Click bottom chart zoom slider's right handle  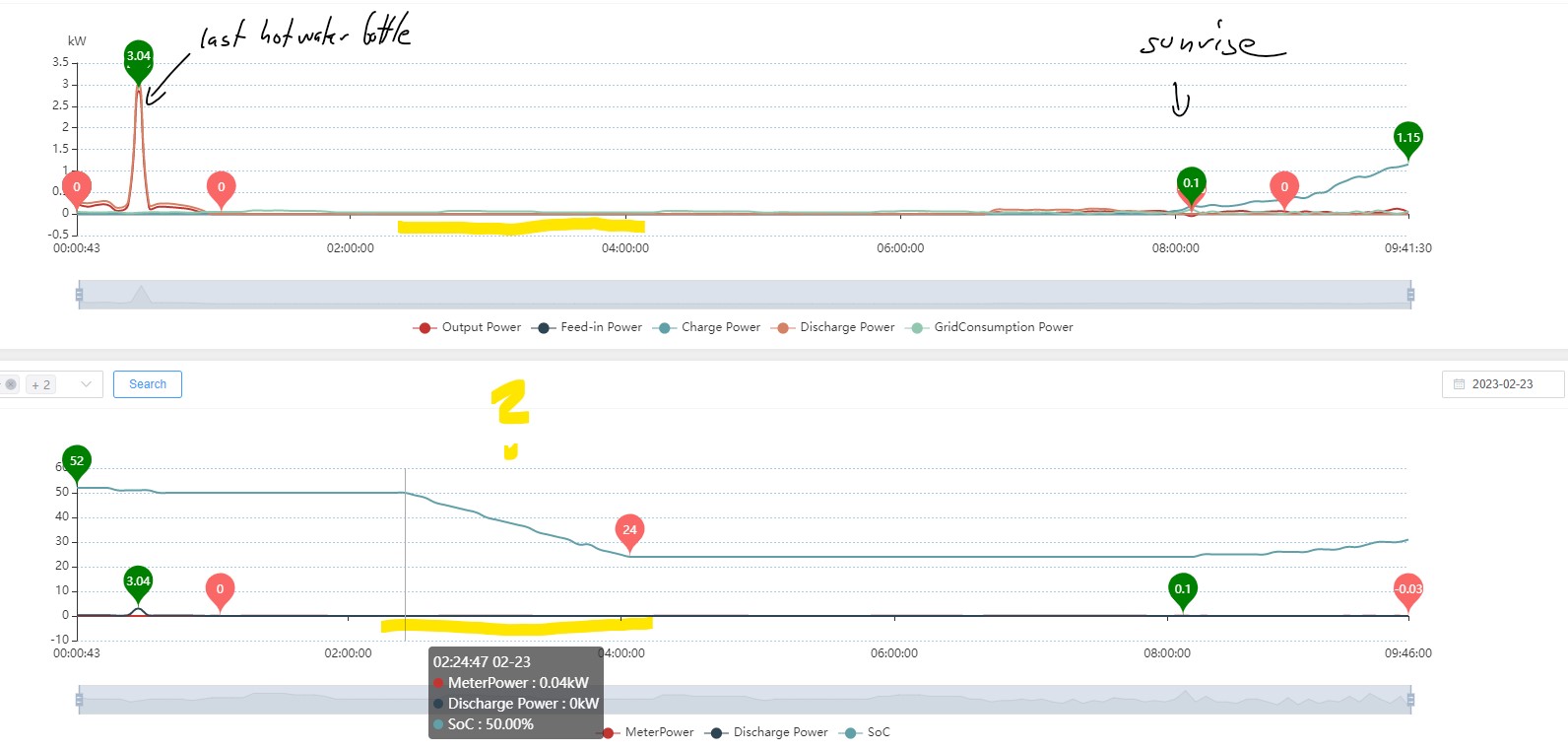1410,700
